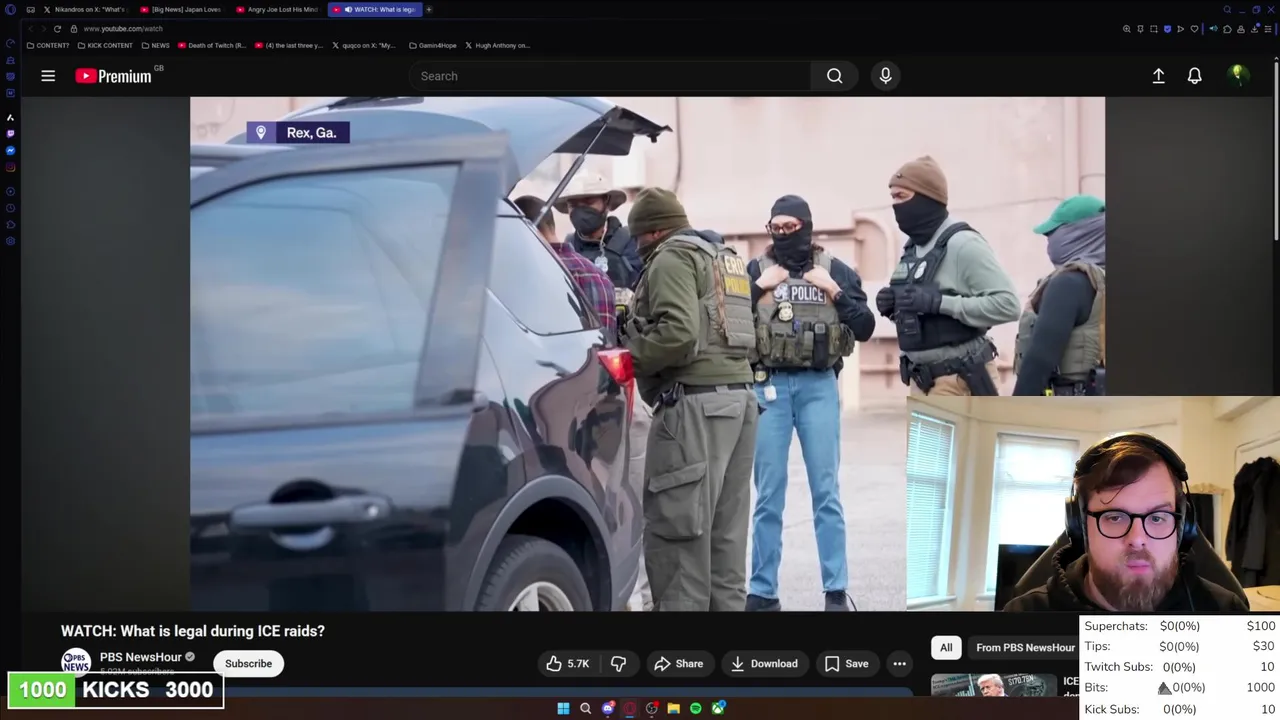The width and height of the screenshot is (1280, 720).
Task: Dislike the video with thumbs down
Action: (x=618, y=663)
